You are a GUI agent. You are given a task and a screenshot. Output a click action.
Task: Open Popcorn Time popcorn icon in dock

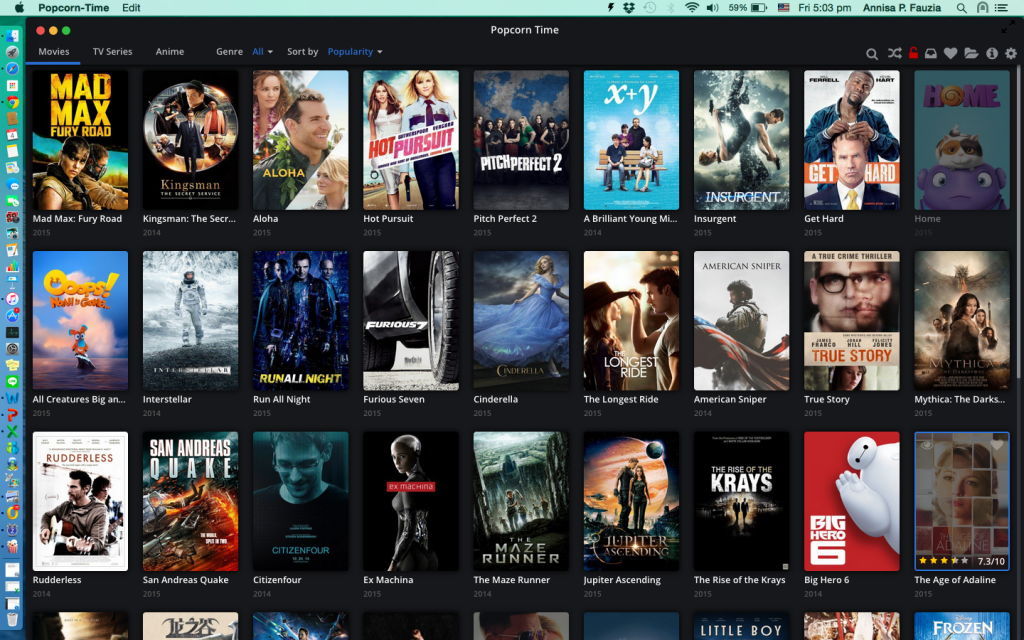pyautogui.click(x=12, y=546)
